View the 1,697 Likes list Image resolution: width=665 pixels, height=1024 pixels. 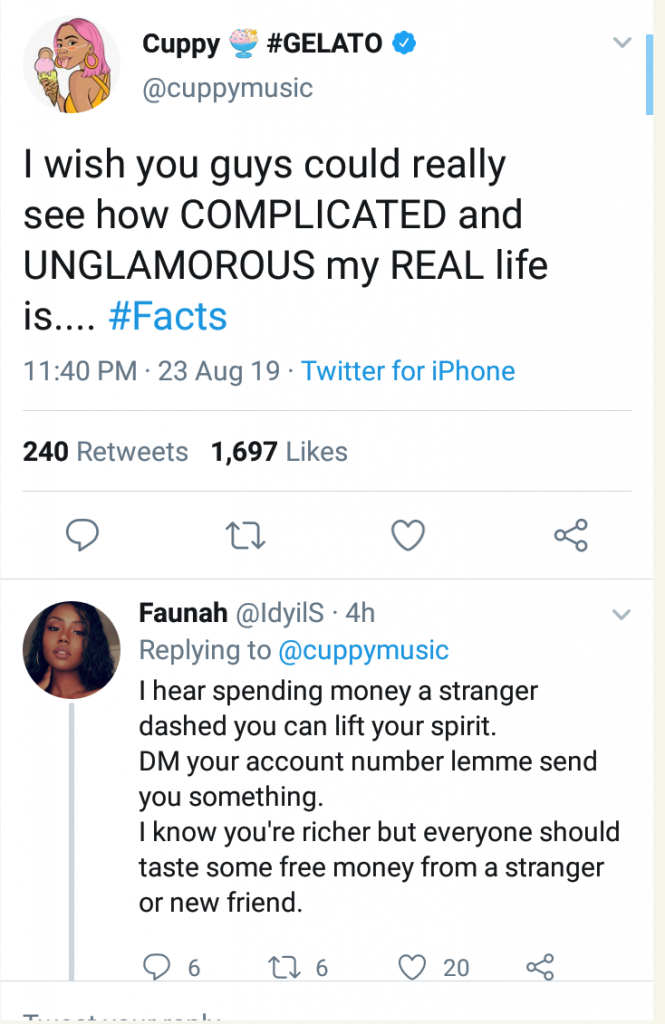(279, 452)
